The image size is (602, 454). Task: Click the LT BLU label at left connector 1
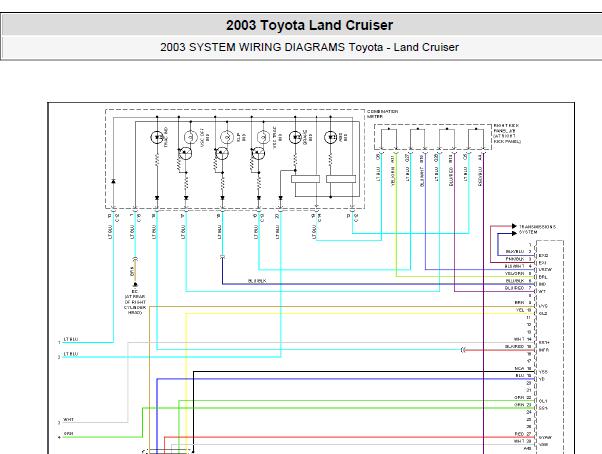click(x=71, y=339)
